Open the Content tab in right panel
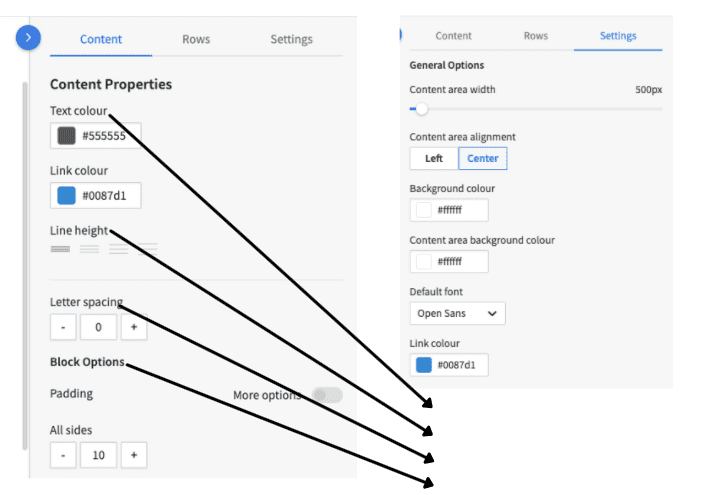717x495 pixels. [453, 36]
